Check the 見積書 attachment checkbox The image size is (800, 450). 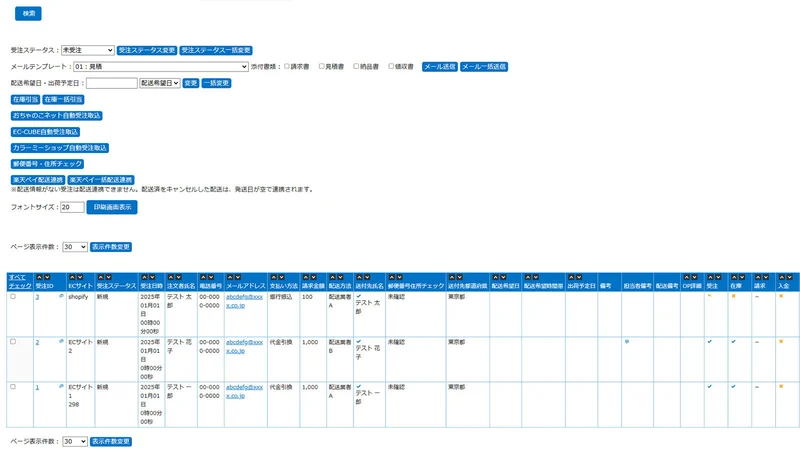pyautogui.click(x=321, y=66)
